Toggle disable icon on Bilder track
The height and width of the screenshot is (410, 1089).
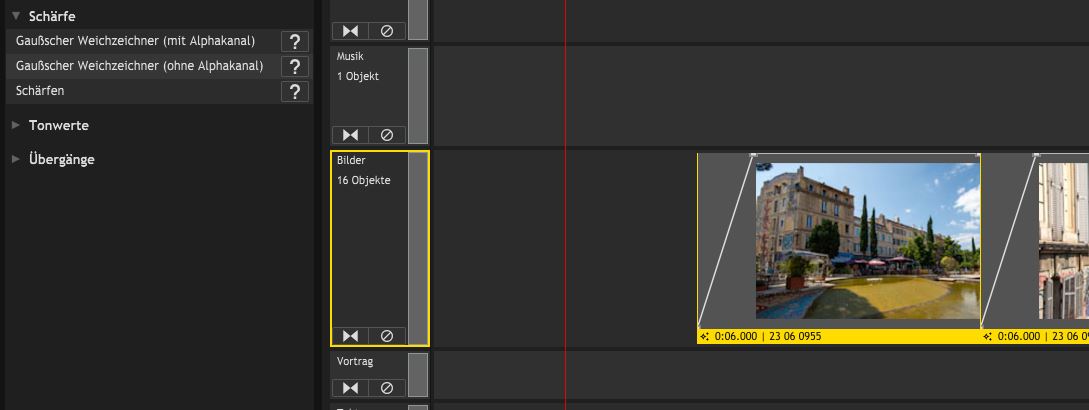(x=387, y=336)
